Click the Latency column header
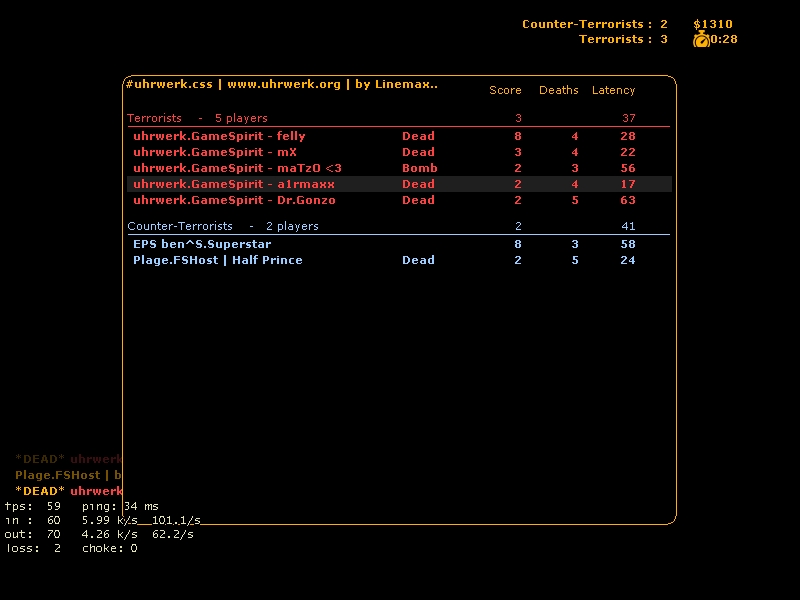 click(613, 90)
